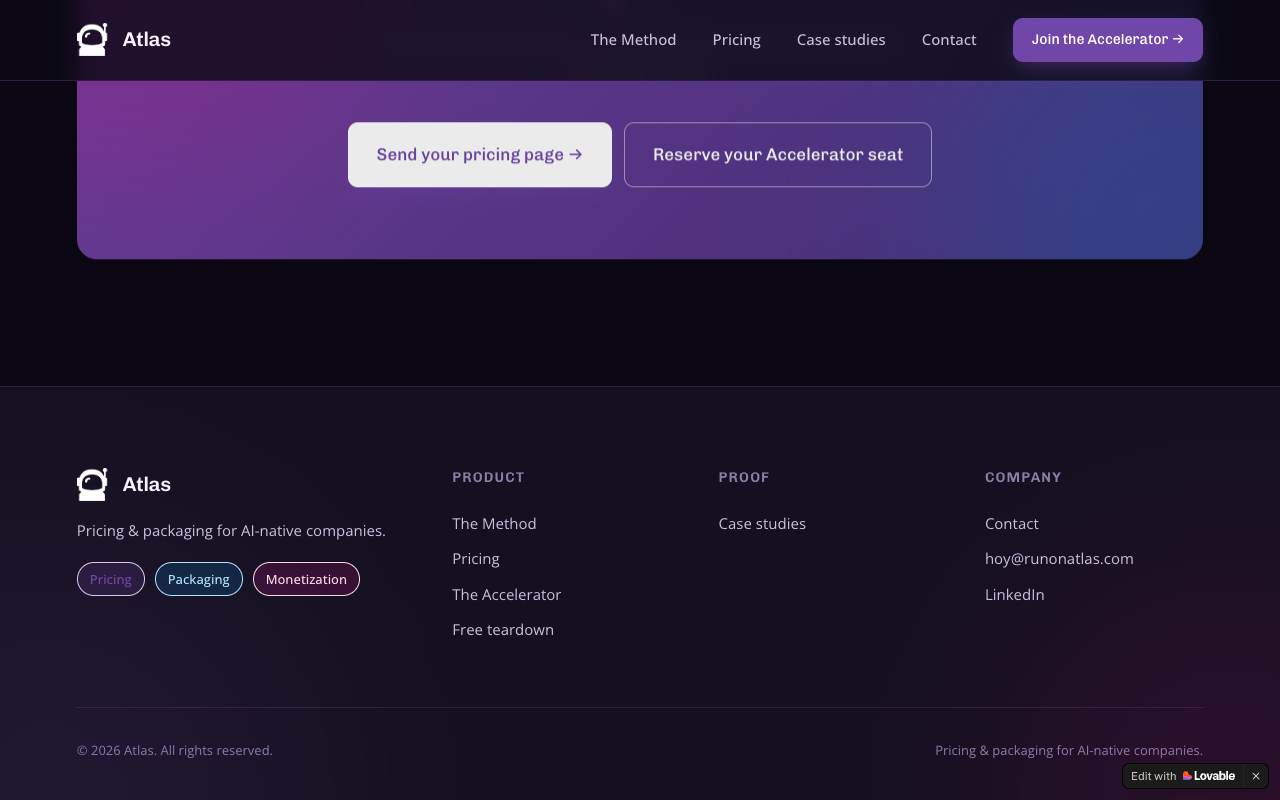Click Send your pricing page button

pos(480,155)
